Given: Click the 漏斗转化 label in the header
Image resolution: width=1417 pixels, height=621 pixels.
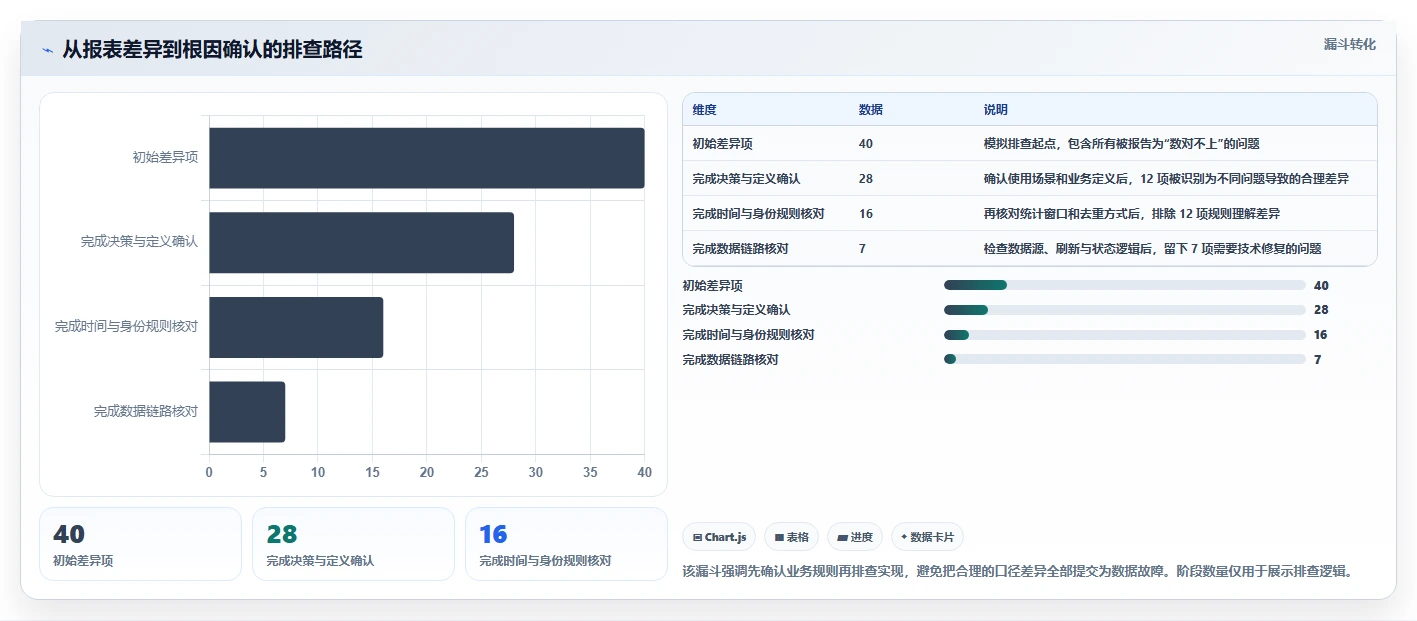Looking at the screenshot, I should pos(1349,44).
